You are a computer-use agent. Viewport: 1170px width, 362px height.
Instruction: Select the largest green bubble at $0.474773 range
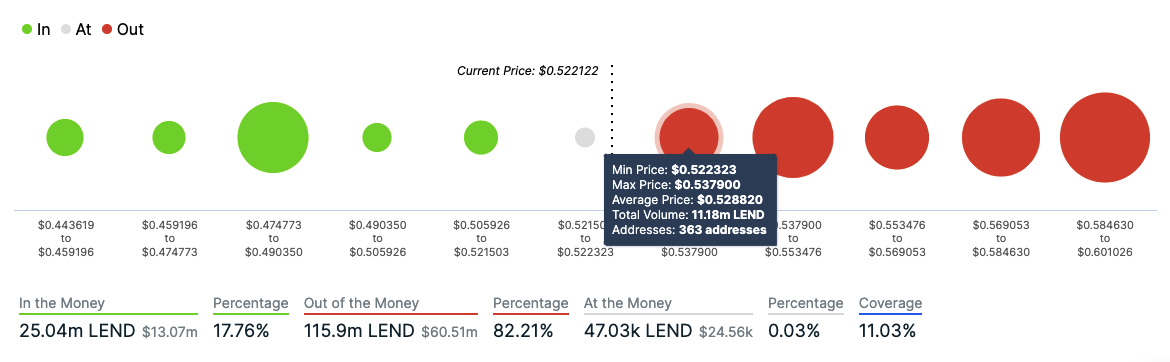tap(273, 138)
